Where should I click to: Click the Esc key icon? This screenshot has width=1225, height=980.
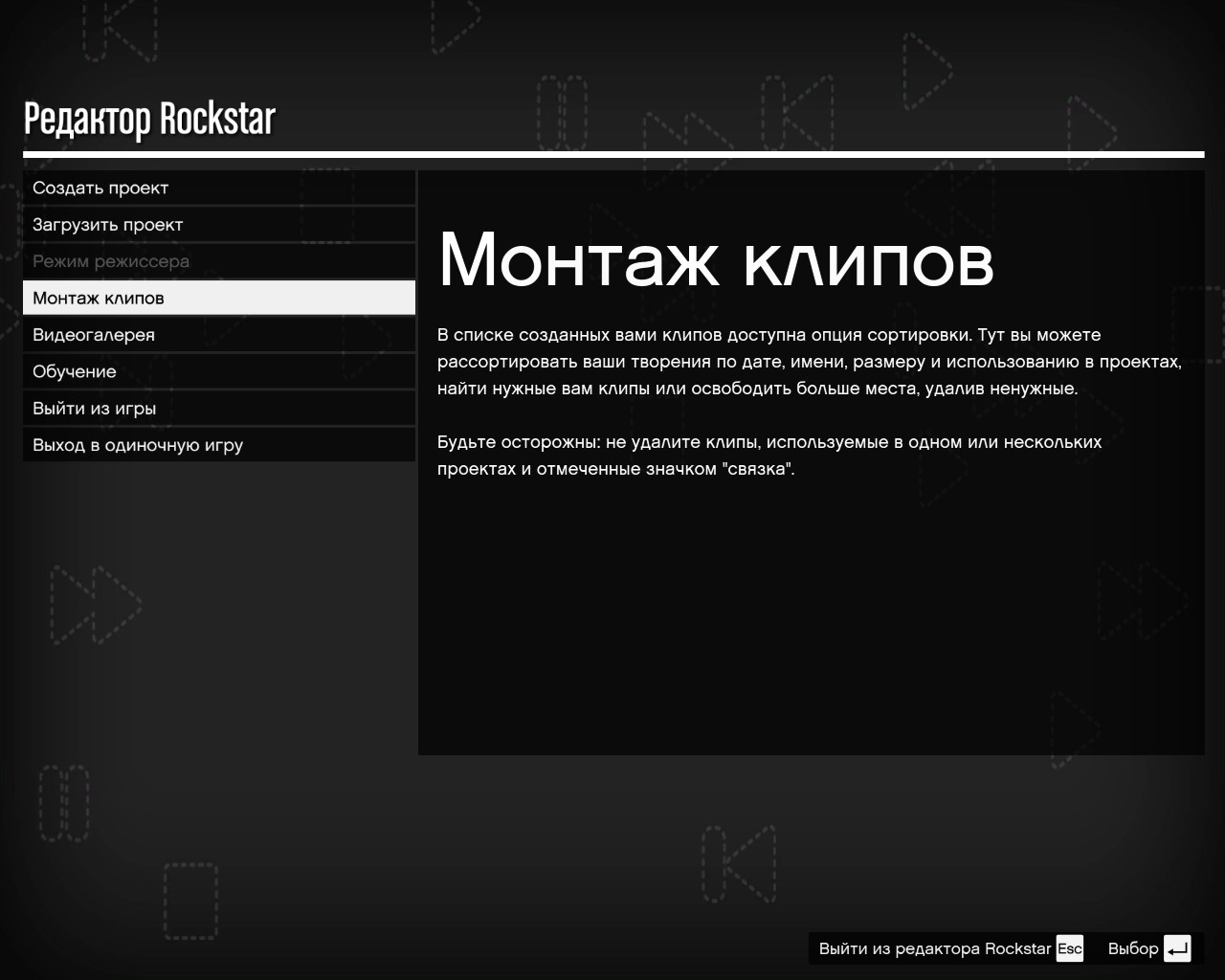[1070, 948]
